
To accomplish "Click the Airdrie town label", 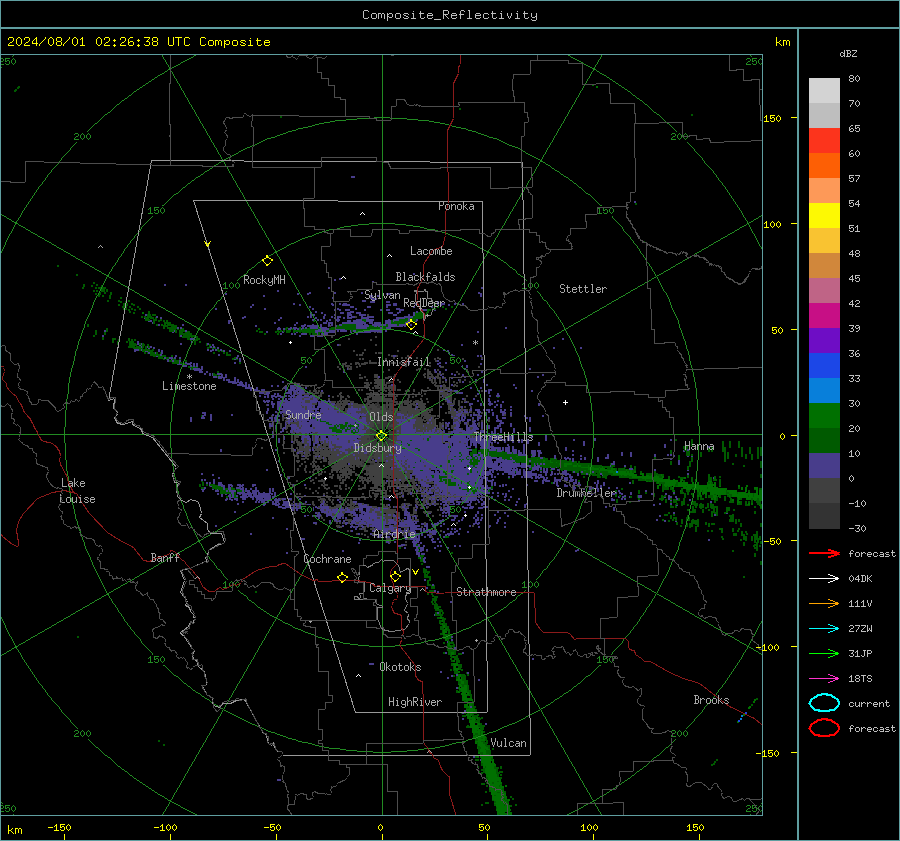I will tap(394, 534).
